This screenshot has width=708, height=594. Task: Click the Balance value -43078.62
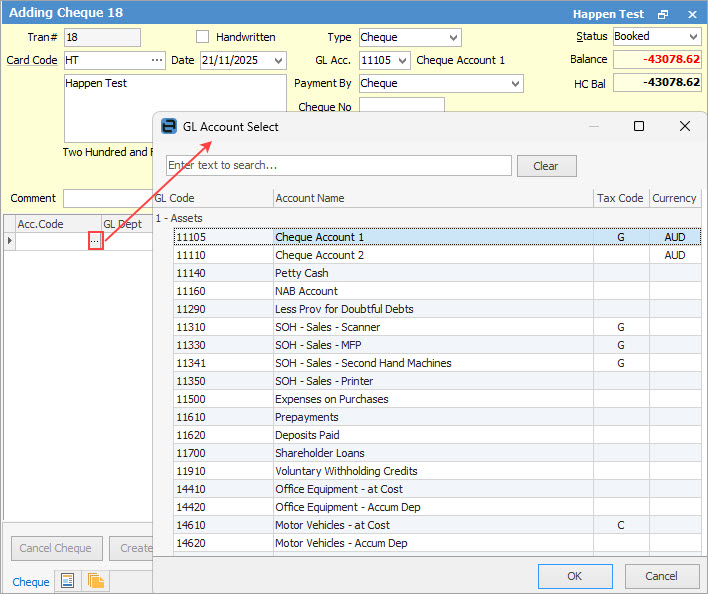pyautogui.click(x=657, y=60)
